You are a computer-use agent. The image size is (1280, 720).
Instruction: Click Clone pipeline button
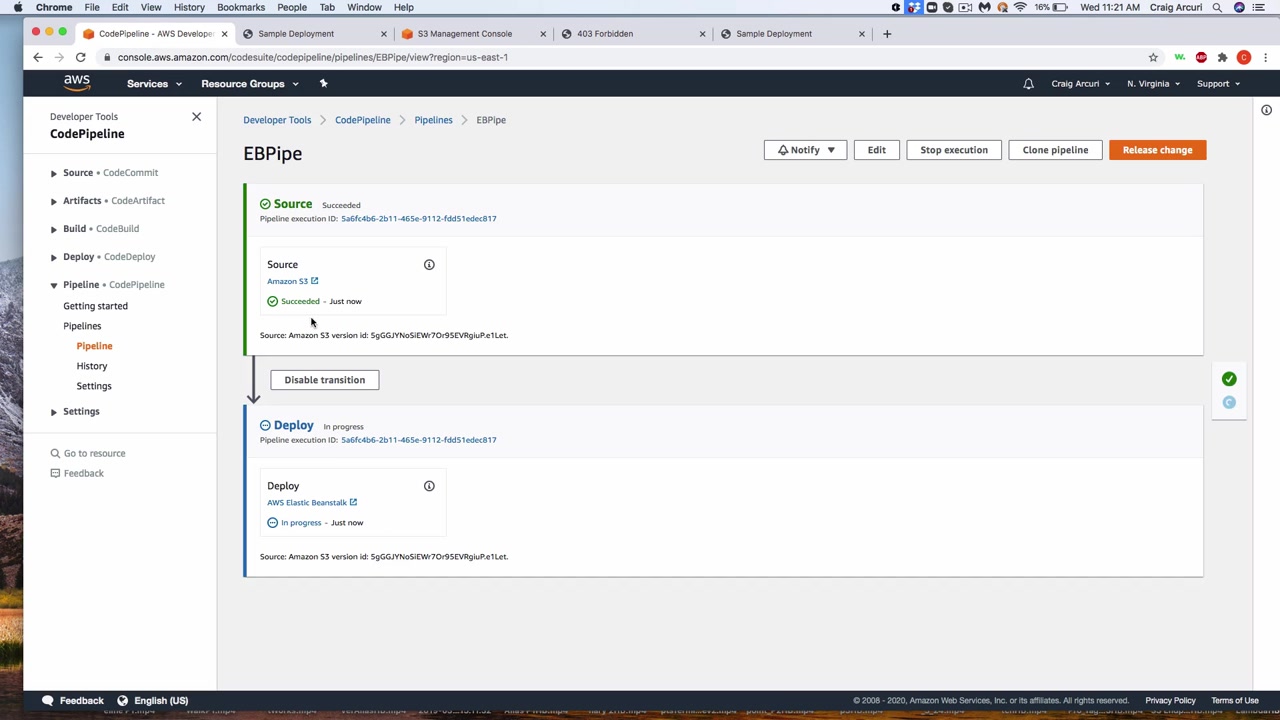click(1055, 150)
